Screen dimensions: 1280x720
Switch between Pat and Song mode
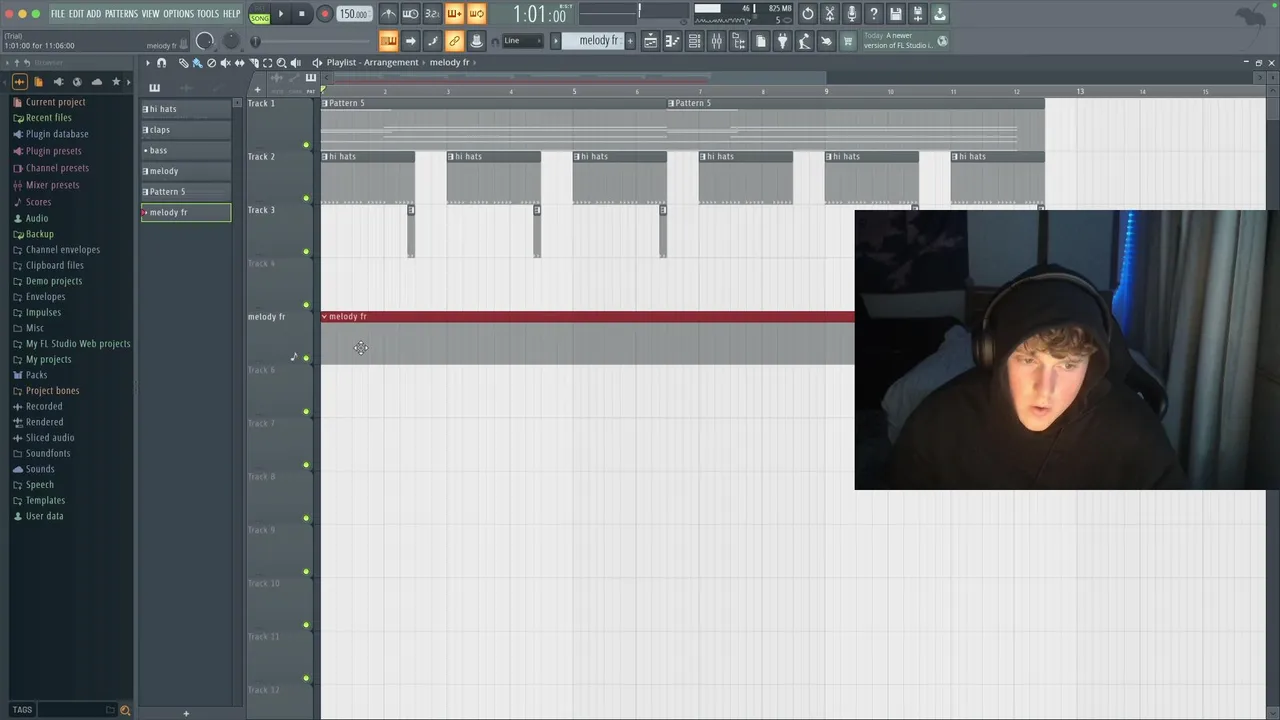[259, 14]
